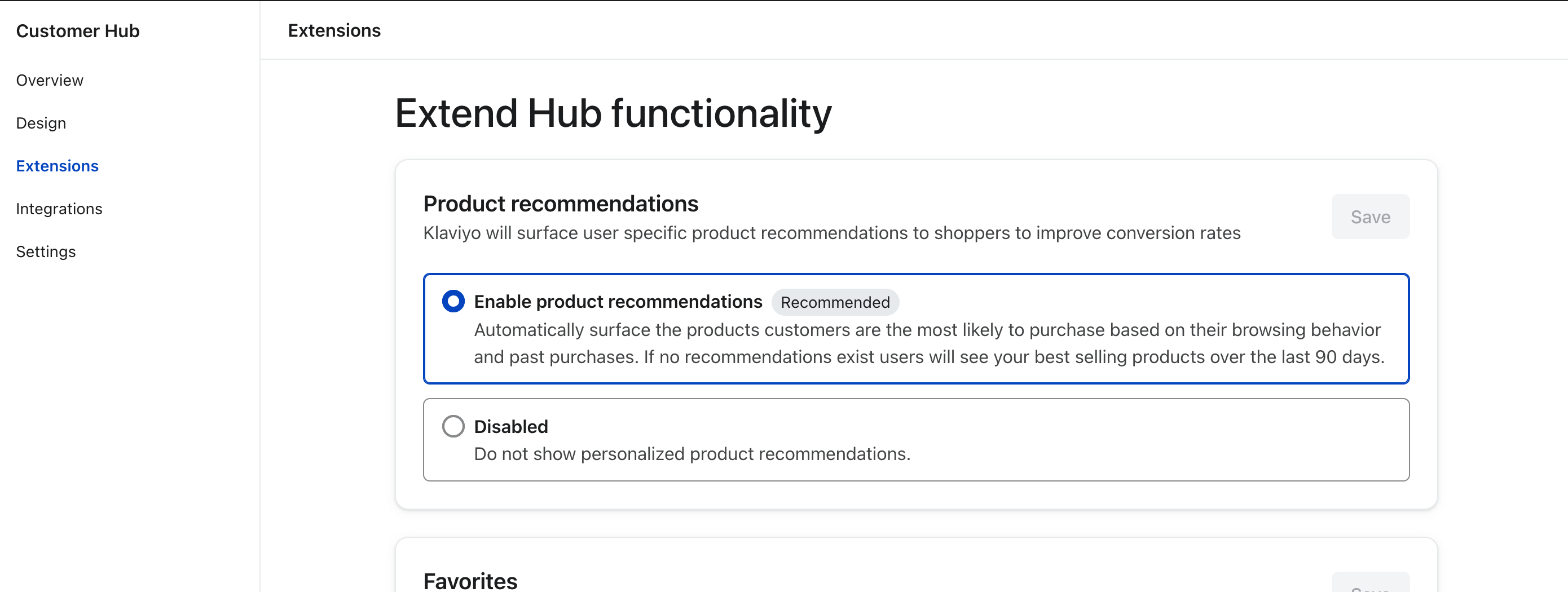
Task: Select the Extensions sidebar item
Action: coord(57,166)
